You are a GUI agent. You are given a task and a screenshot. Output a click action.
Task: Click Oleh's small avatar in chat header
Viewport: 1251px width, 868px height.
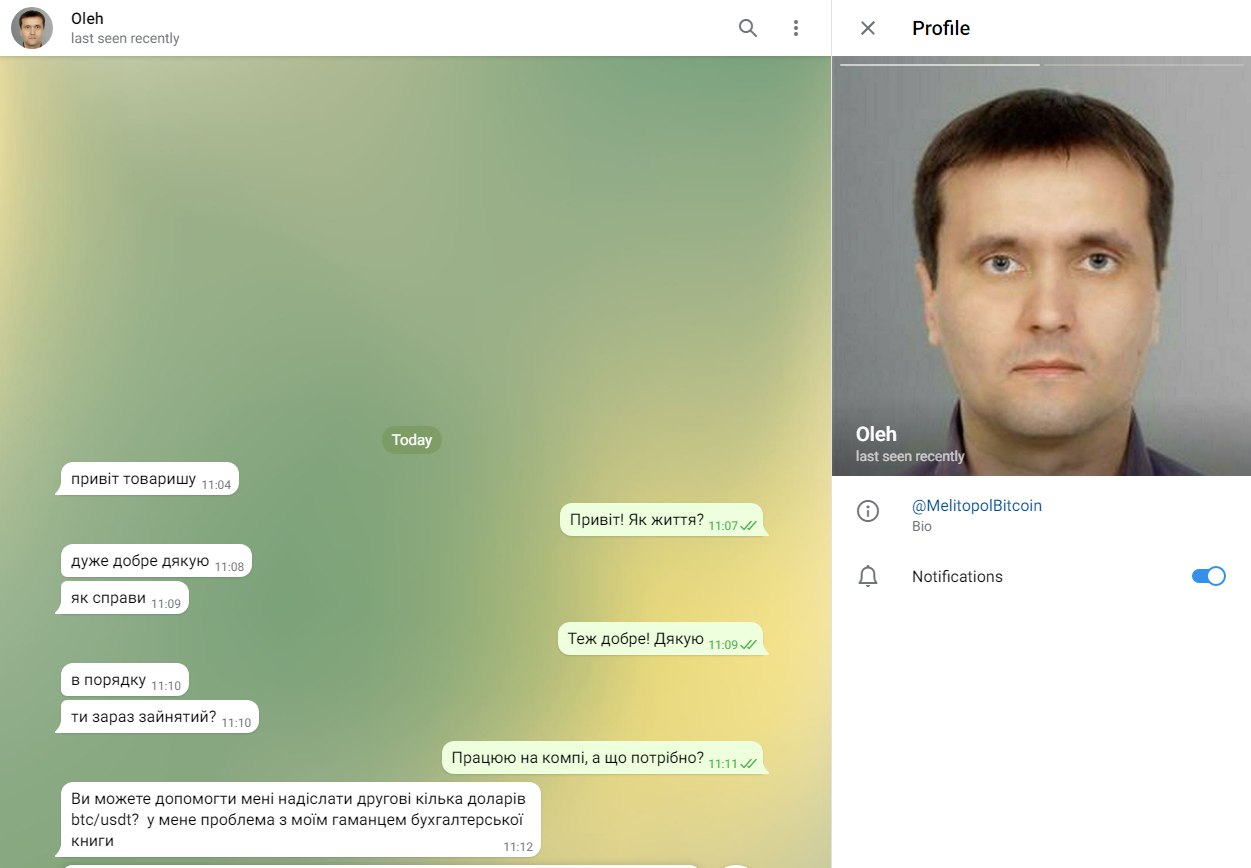point(32,28)
